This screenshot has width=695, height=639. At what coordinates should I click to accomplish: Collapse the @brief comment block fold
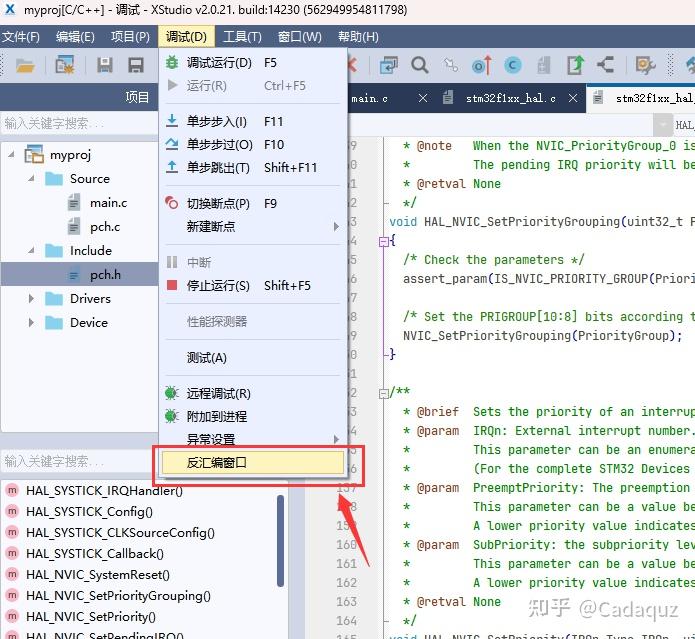point(383,394)
